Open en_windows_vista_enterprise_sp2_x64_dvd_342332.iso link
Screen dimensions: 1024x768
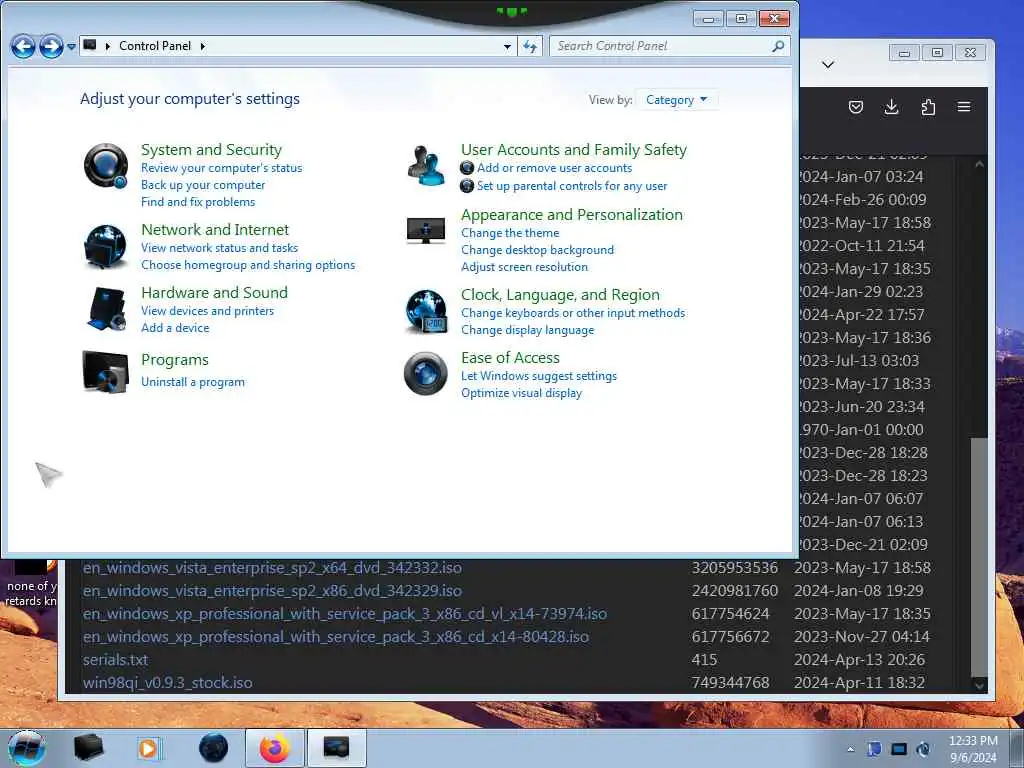click(272, 568)
